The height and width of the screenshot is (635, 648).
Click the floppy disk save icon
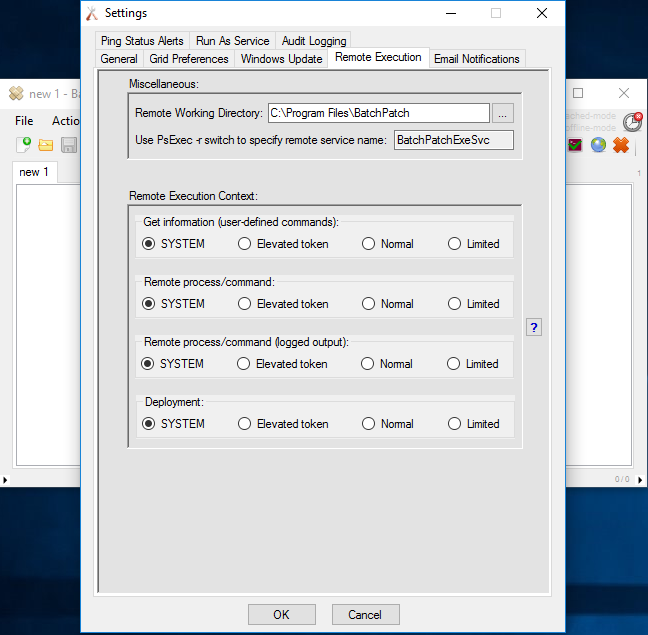click(x=69, y=145)
